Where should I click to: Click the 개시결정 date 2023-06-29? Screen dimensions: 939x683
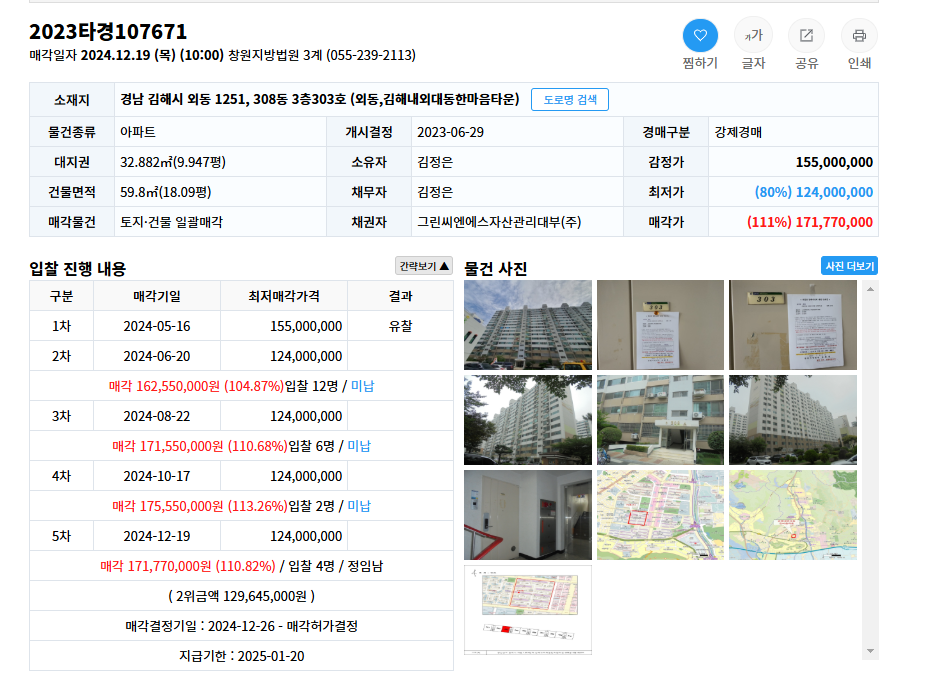[450, 132]
